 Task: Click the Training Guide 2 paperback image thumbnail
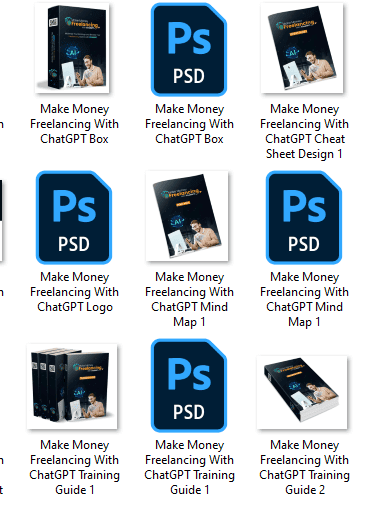302,393
